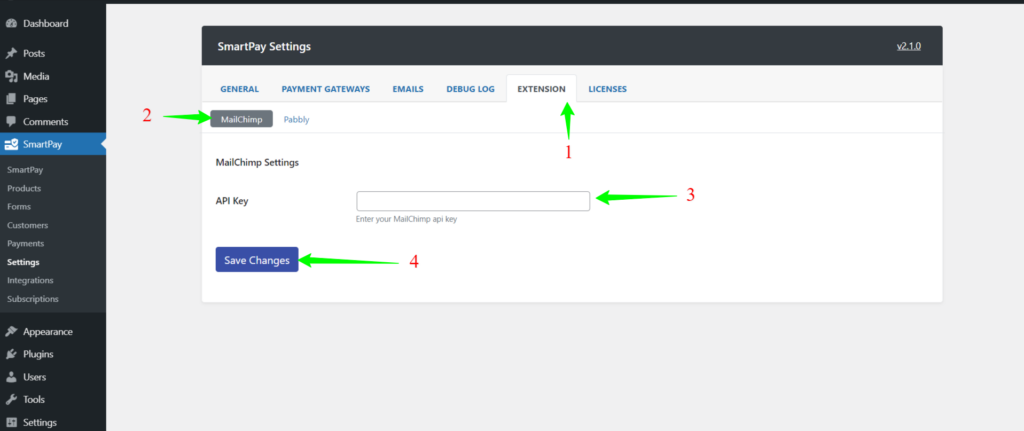This screenshot has height=431, width=1024.
Task: Click the Appearance brush icon
Action: point(10,332)
